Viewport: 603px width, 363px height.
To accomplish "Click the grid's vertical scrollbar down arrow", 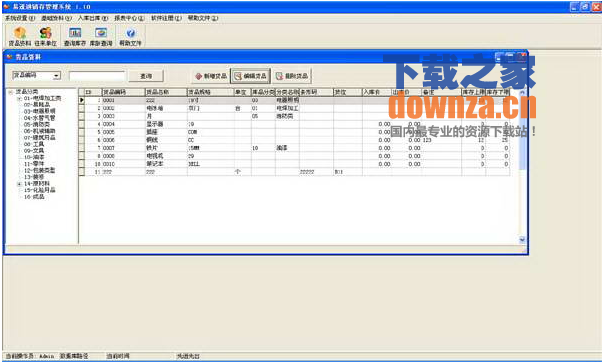I will coord(522,240).
